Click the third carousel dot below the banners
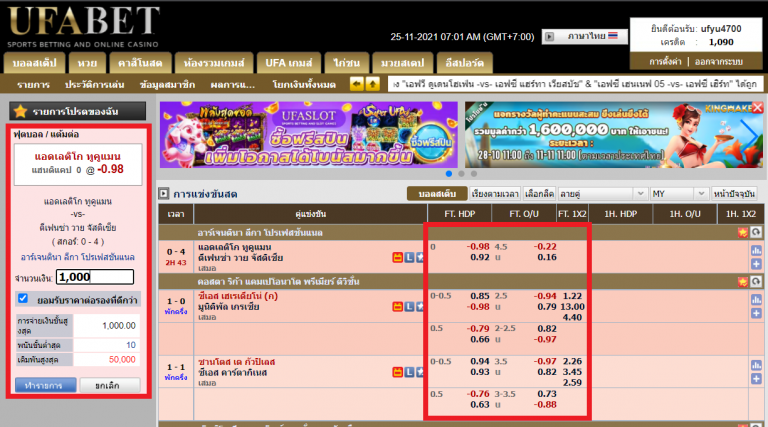Screen dimensions: 768x427 coord(474,173)
